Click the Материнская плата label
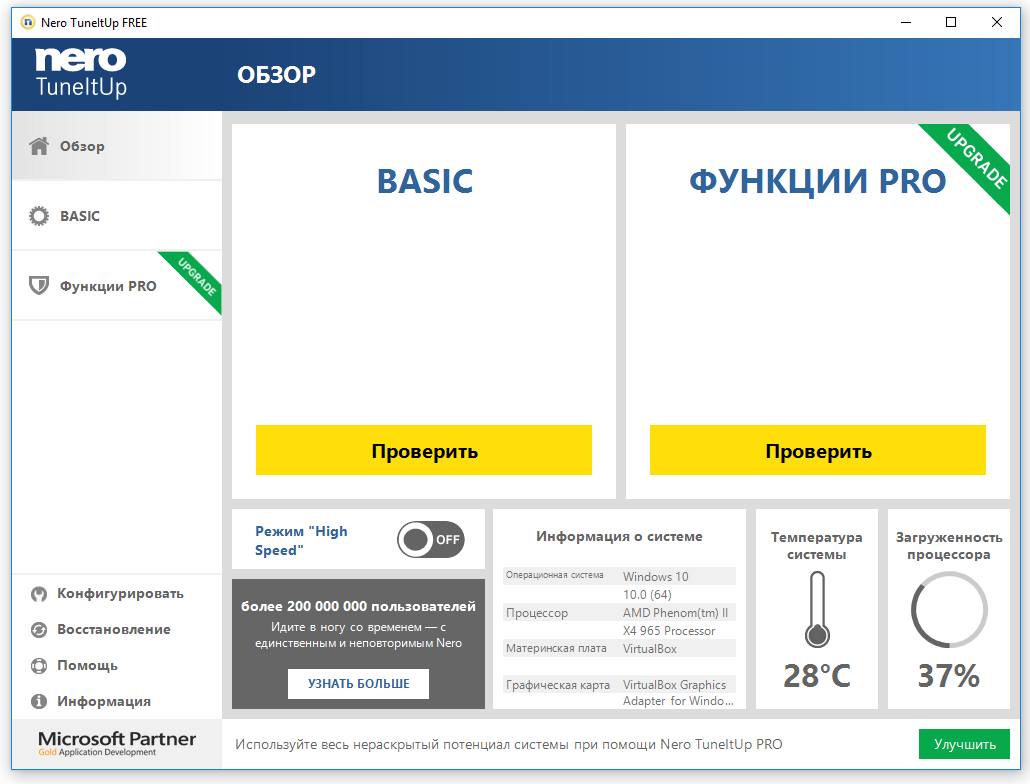Viewport: 1030px width, 784px height. click(556, 649)
